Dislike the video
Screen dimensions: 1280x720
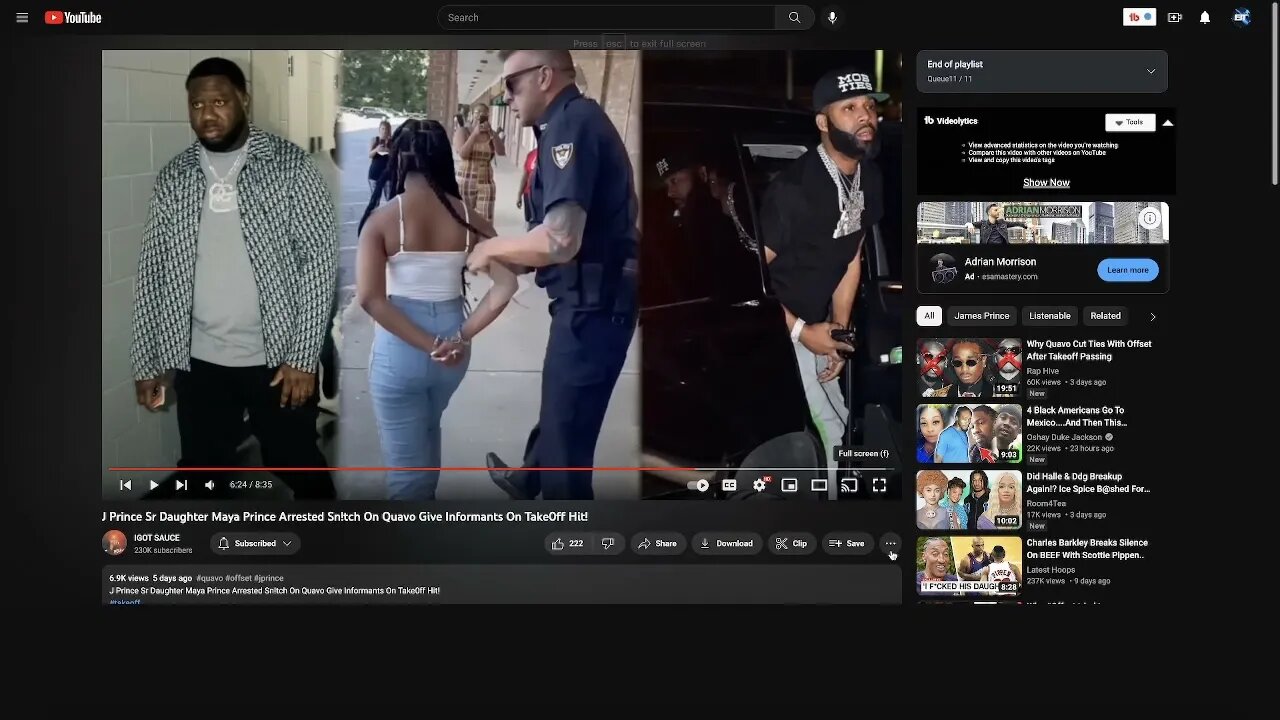pyautogui.click(x=607, y=544)
